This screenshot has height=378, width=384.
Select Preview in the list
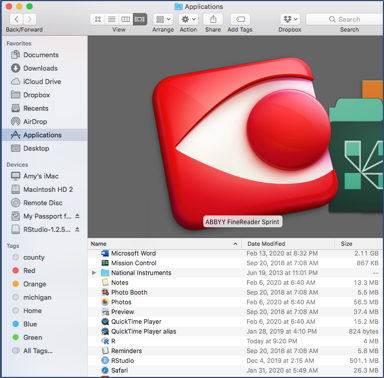pyautogui.click(x=236, y=312)
